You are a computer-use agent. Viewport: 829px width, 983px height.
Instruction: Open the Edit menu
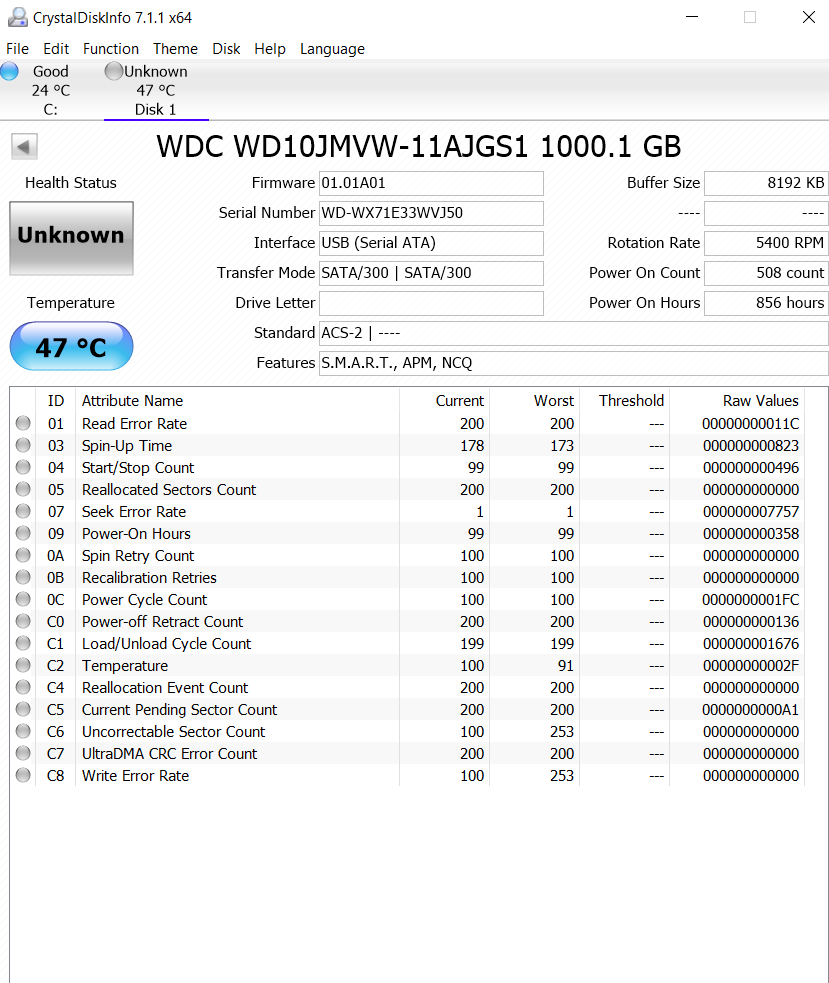[56, 49]
